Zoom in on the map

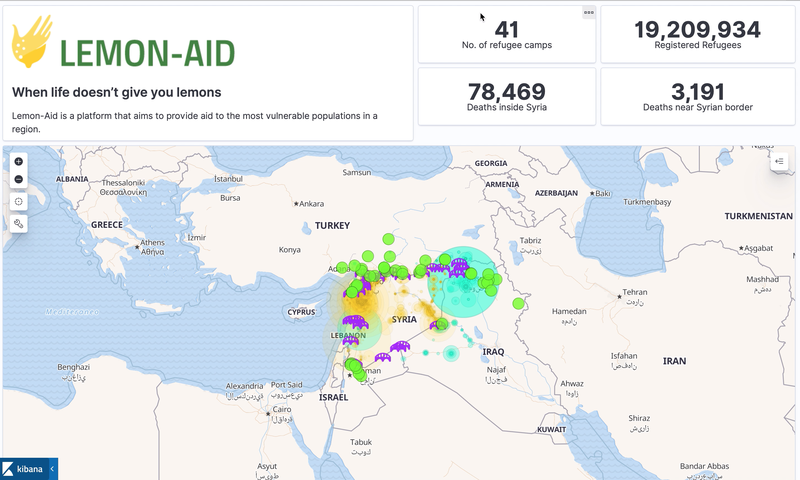(x=19, y=161)
